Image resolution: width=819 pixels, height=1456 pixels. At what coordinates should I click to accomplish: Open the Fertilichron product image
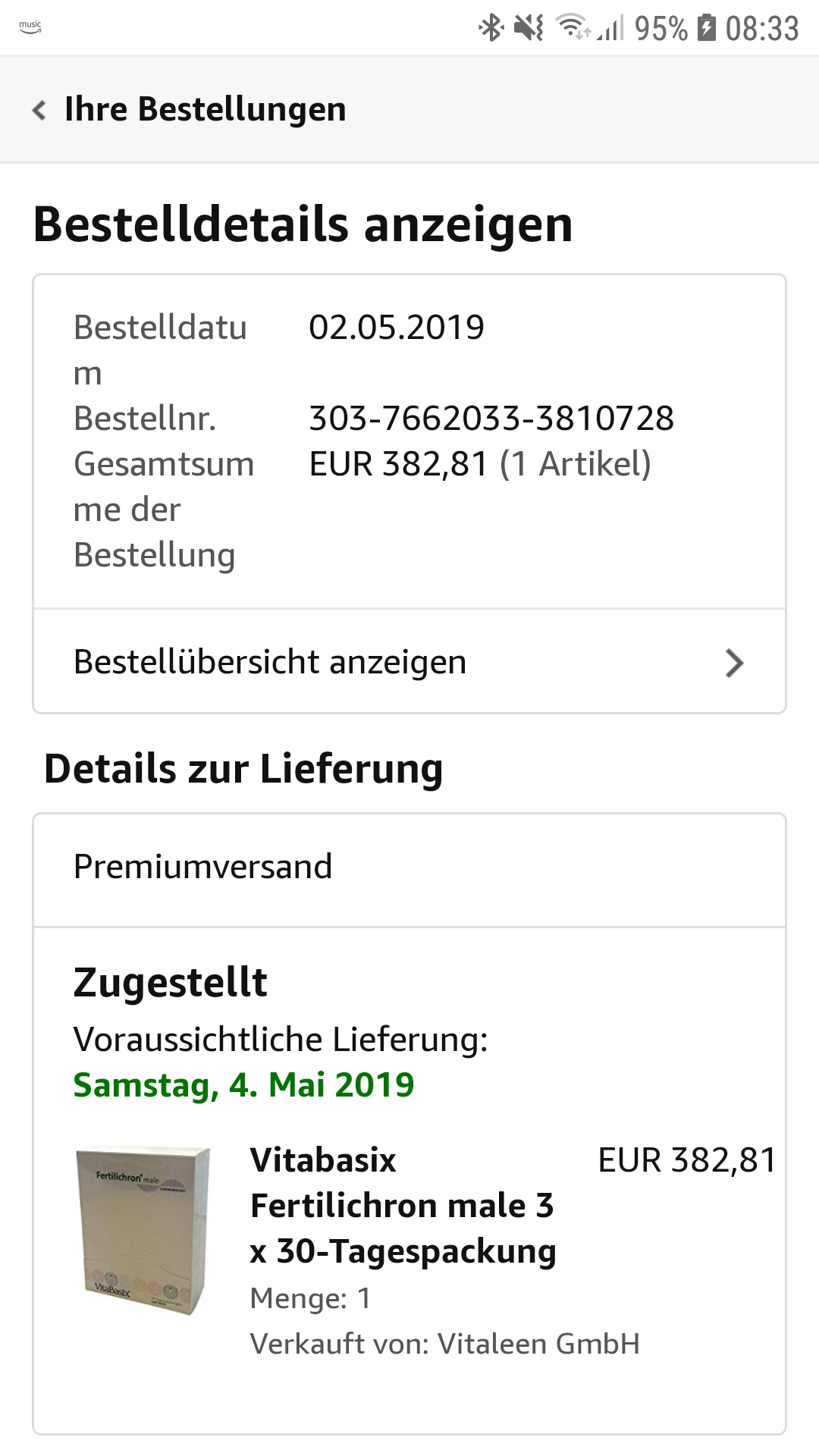click(x=143, y=1230)
